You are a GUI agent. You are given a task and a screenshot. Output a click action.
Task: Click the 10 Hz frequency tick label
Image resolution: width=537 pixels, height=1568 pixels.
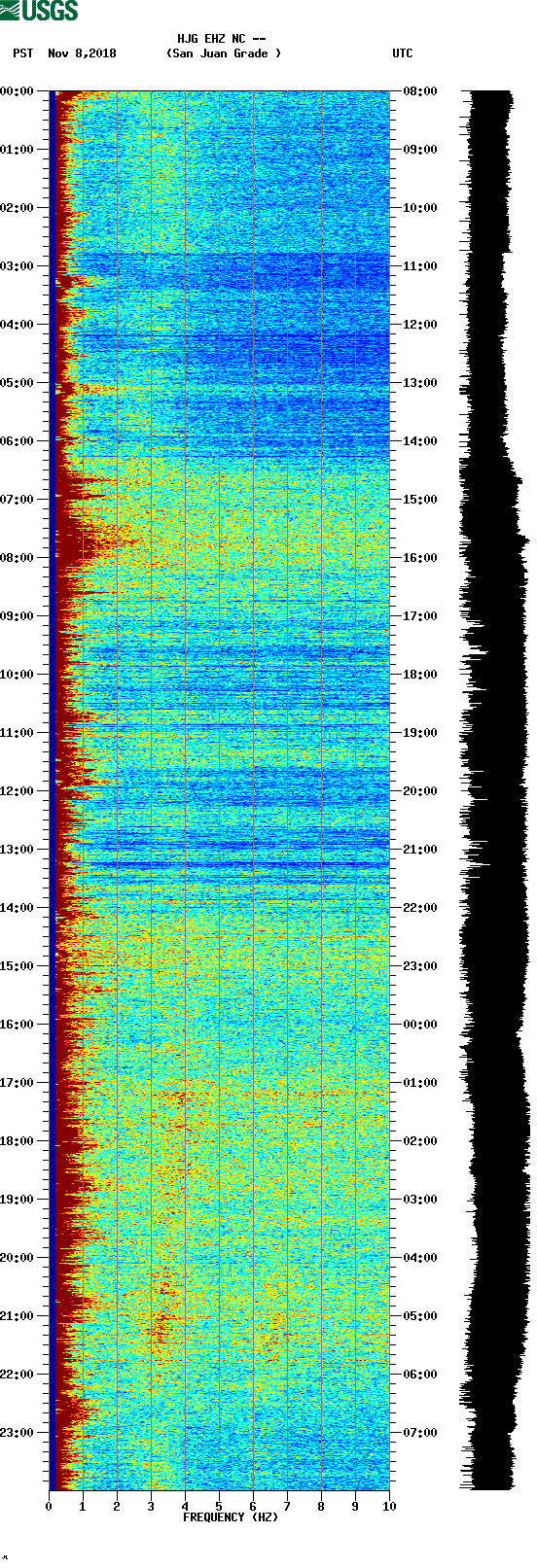(389, 1507)
